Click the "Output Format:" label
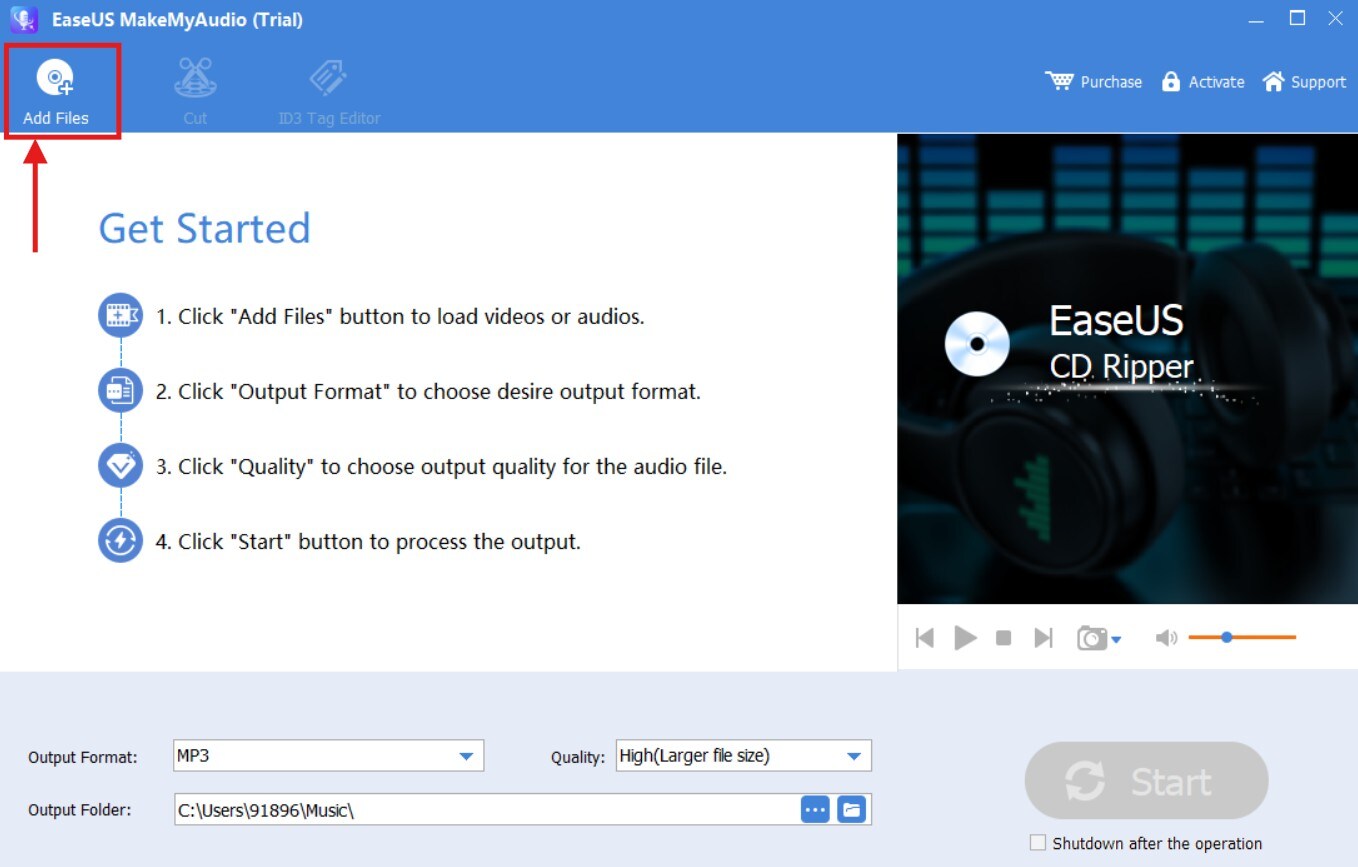1358x867 pixels. point(83,757)
